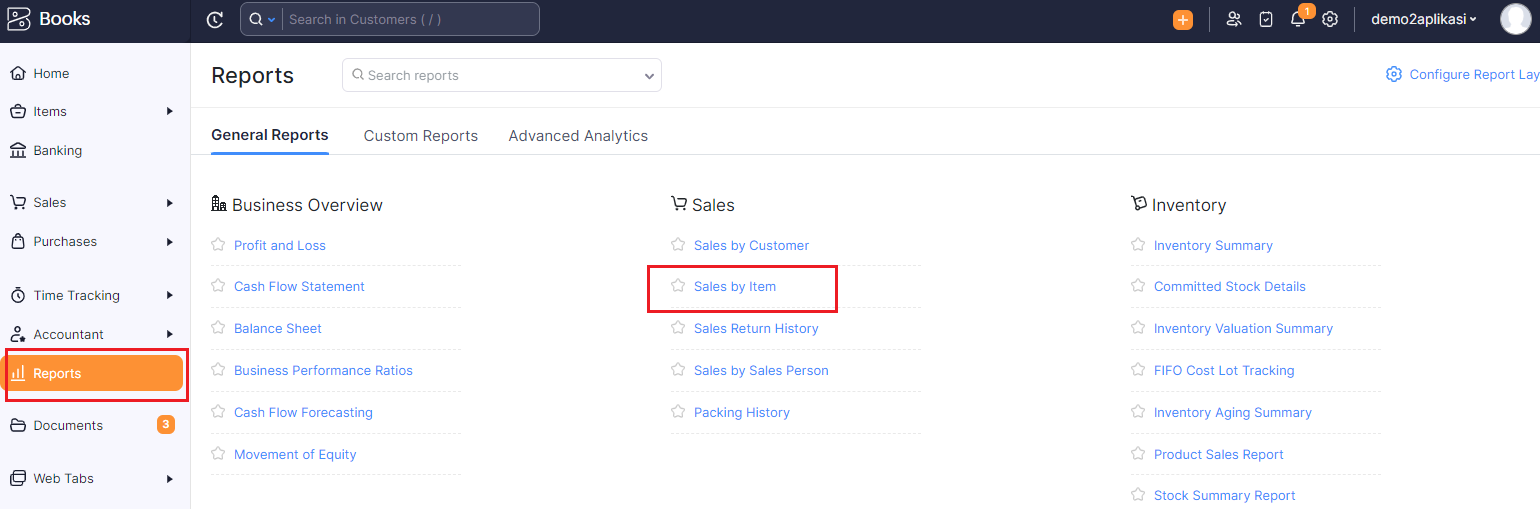This screenshot has height=509, width=1540.
Task: Go to Banking in the sidebar
Action: click(57, 150)
